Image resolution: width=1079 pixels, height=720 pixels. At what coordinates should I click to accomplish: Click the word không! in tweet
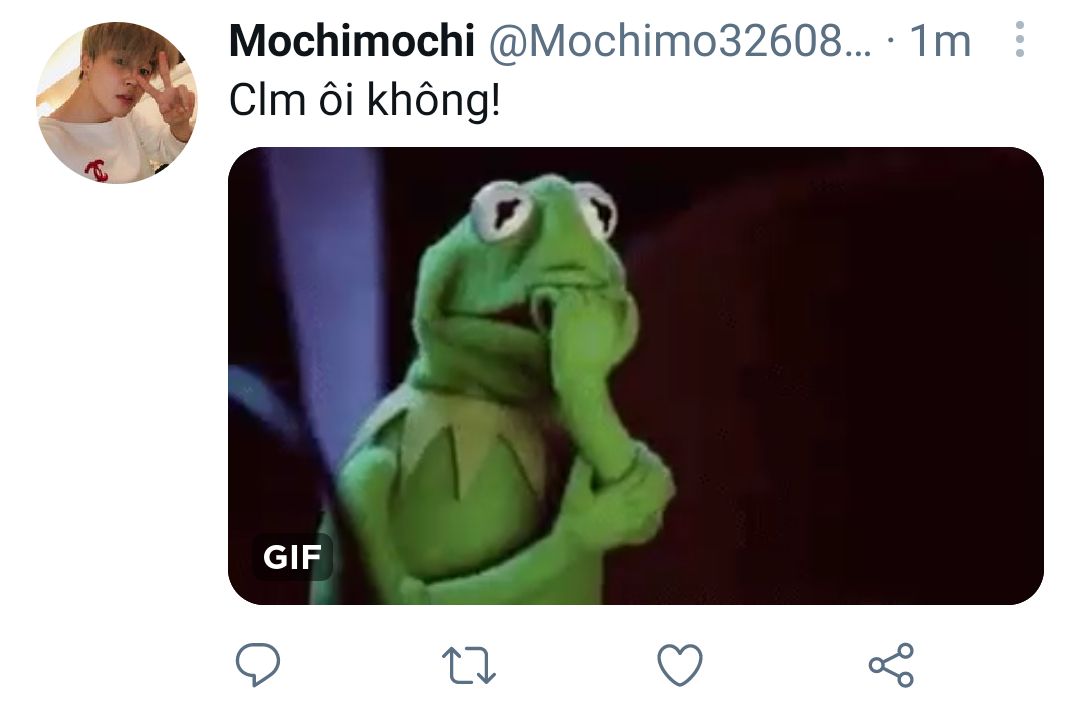click(x=434, y=101)
